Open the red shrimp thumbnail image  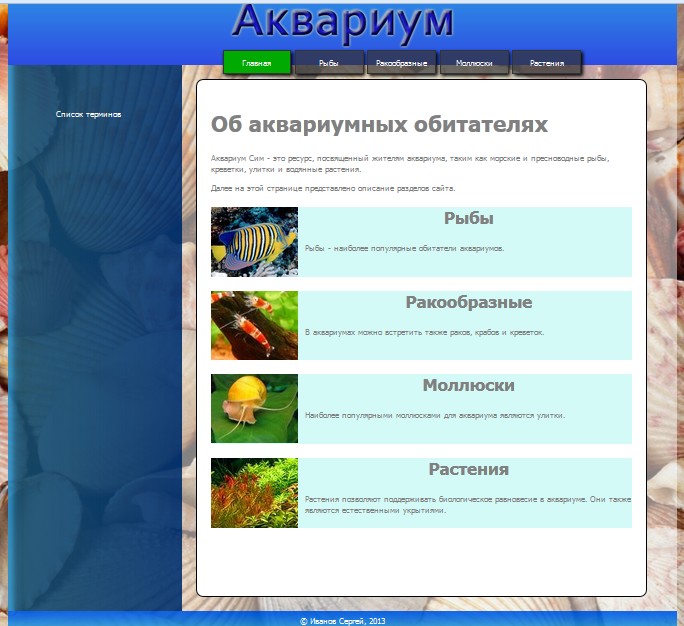(254, 325)
